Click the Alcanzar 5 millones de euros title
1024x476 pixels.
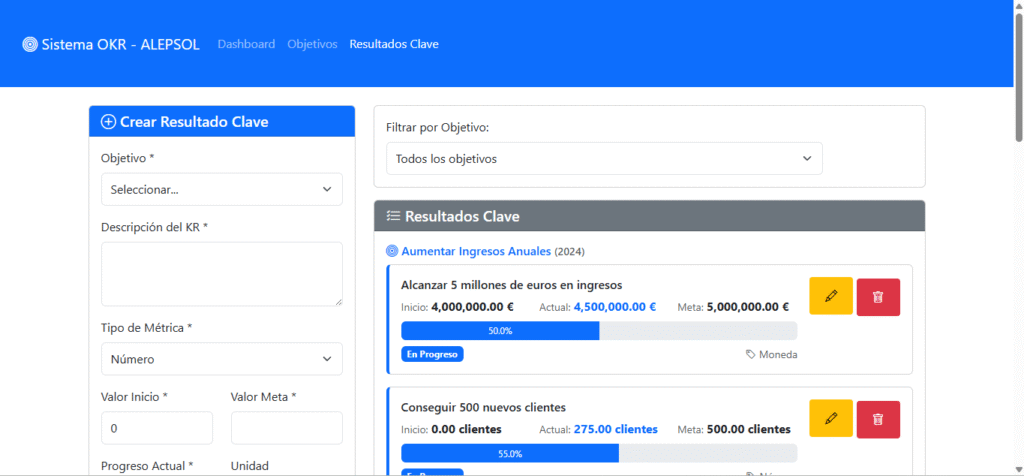coord(511,285)
